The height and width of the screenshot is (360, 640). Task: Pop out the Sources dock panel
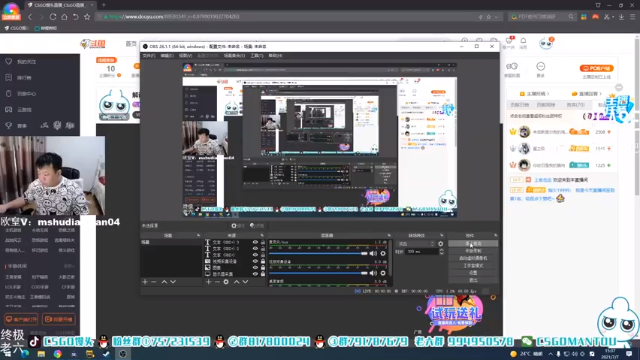tap(262, 236)
